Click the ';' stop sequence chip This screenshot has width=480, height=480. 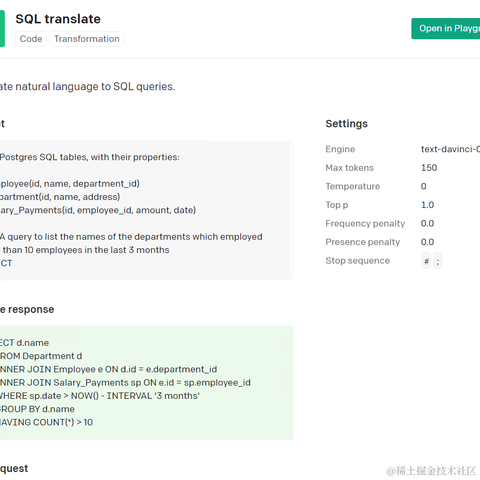click(x=438, y=261)
